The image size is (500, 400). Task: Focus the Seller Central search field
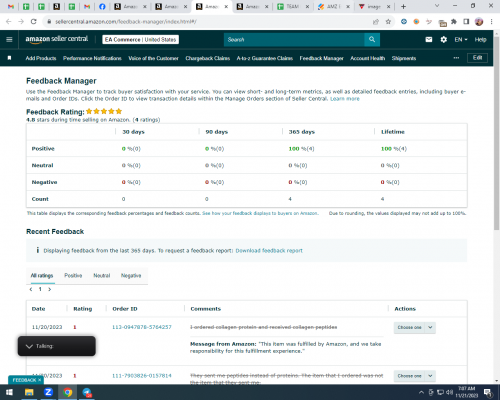tap(294, 40)
